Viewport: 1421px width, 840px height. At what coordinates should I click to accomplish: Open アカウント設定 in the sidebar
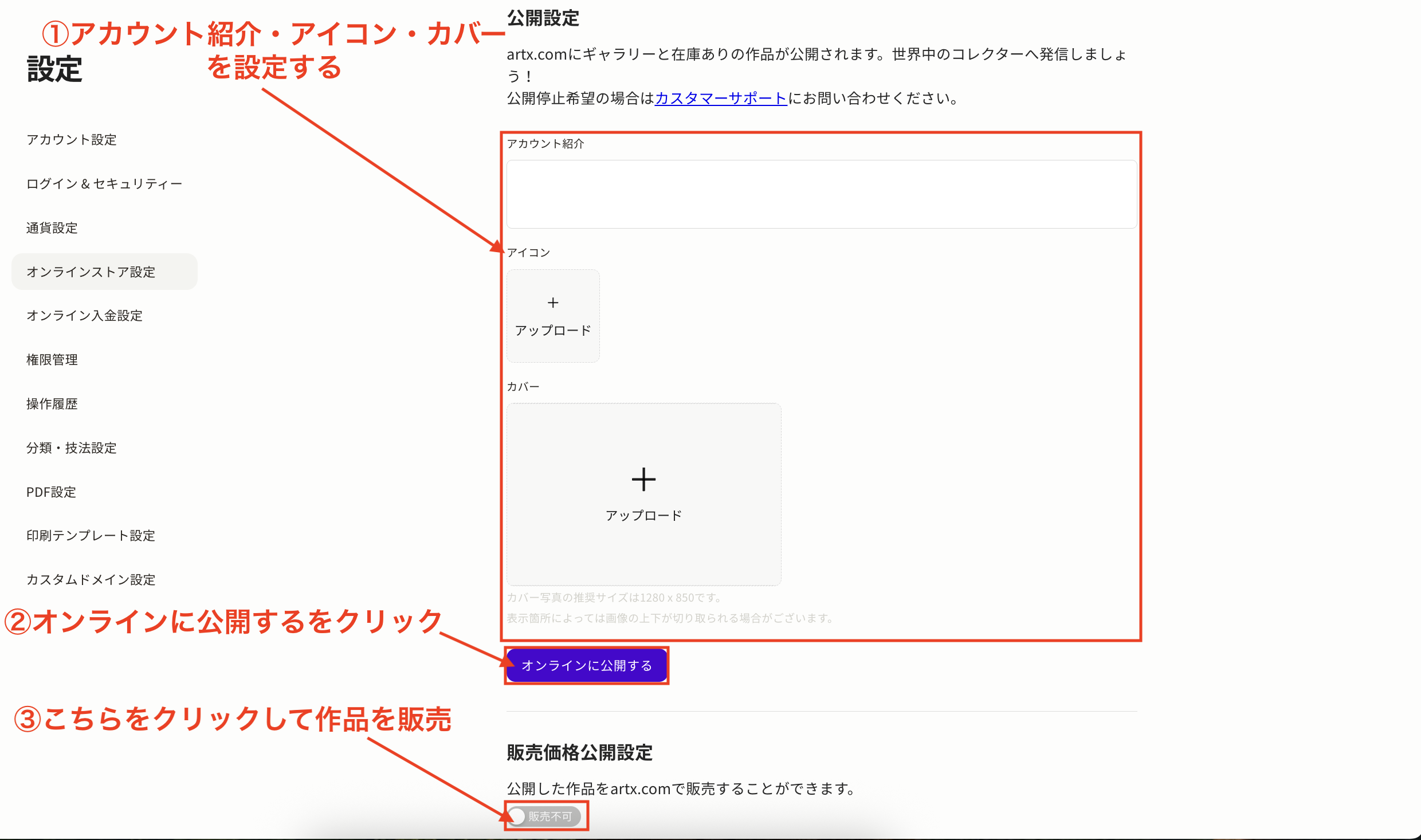coord(70,139)
